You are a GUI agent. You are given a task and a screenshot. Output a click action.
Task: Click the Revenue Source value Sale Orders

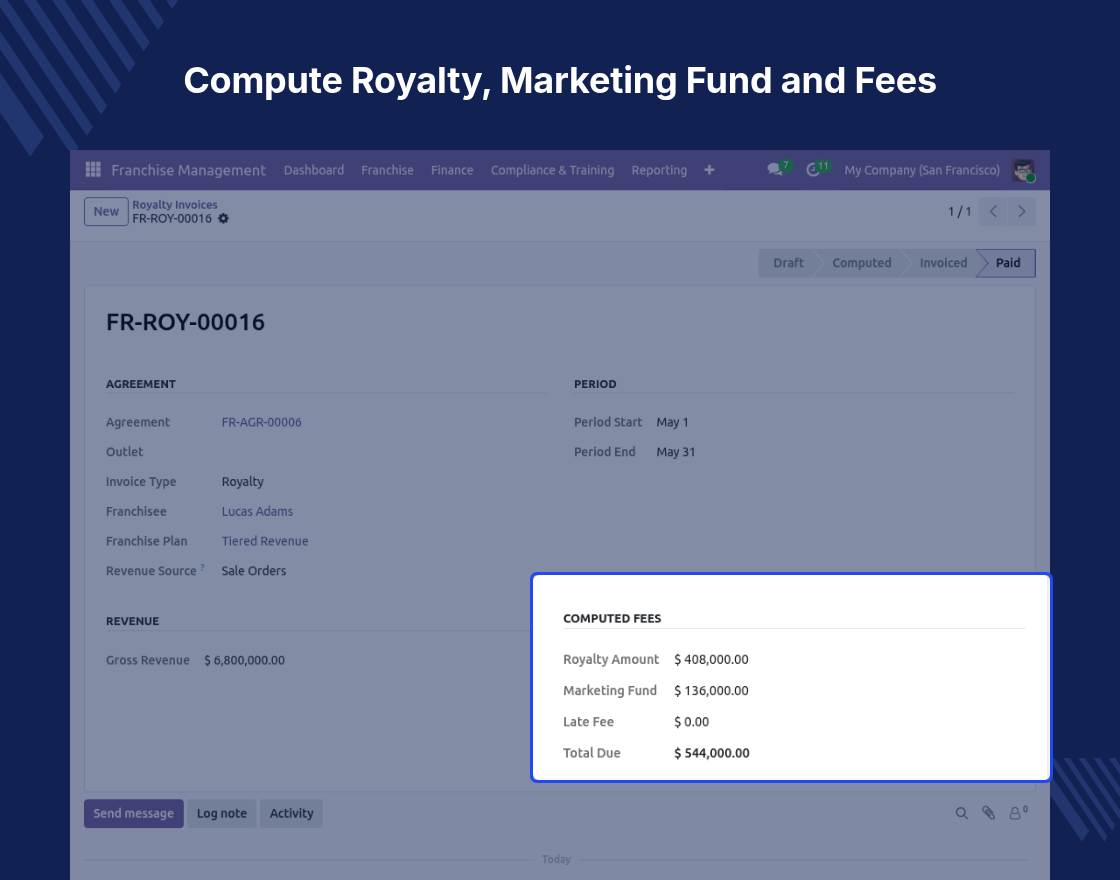pos(254,571)
